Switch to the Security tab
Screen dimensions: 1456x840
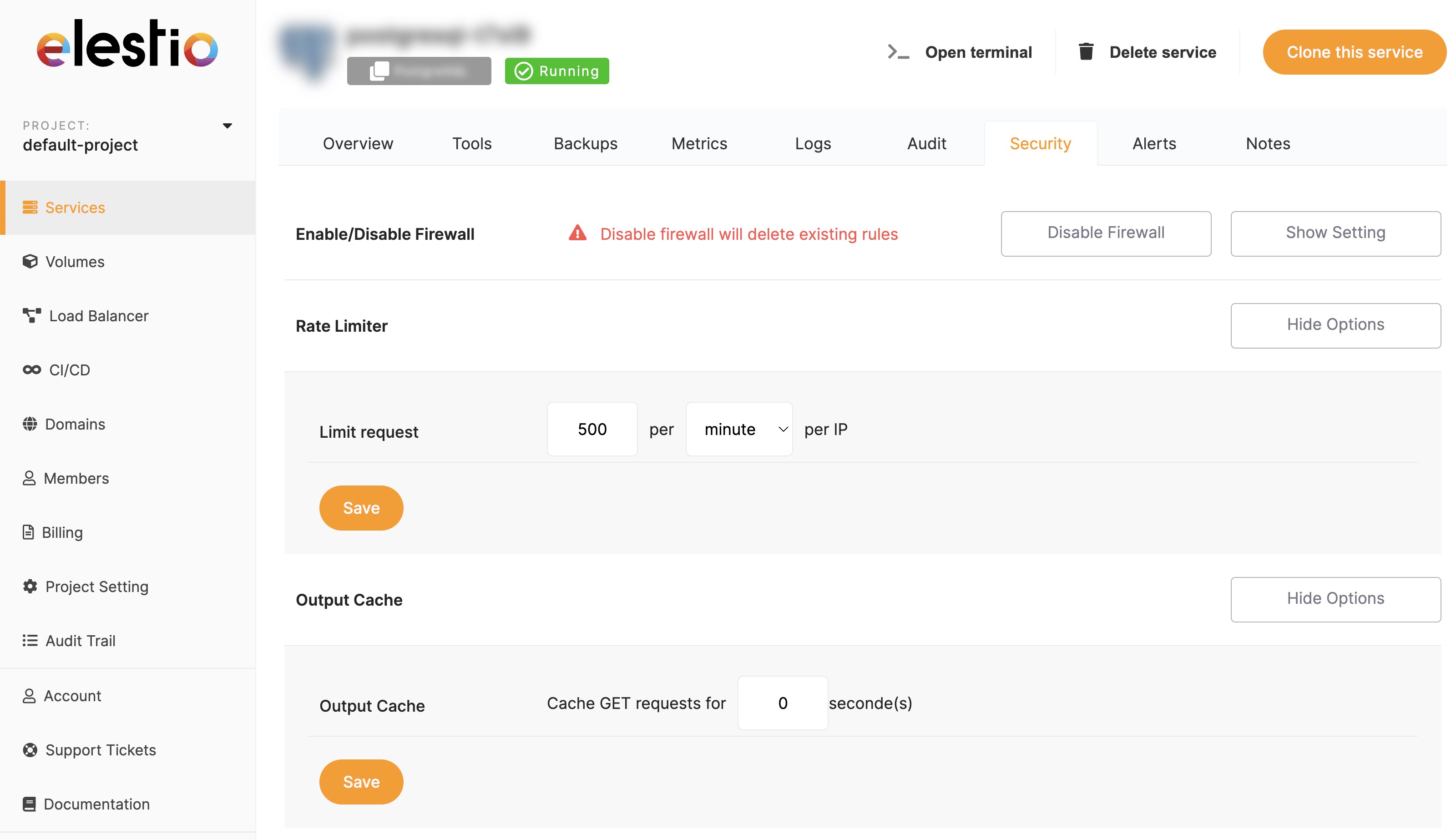click(1040, 143)
